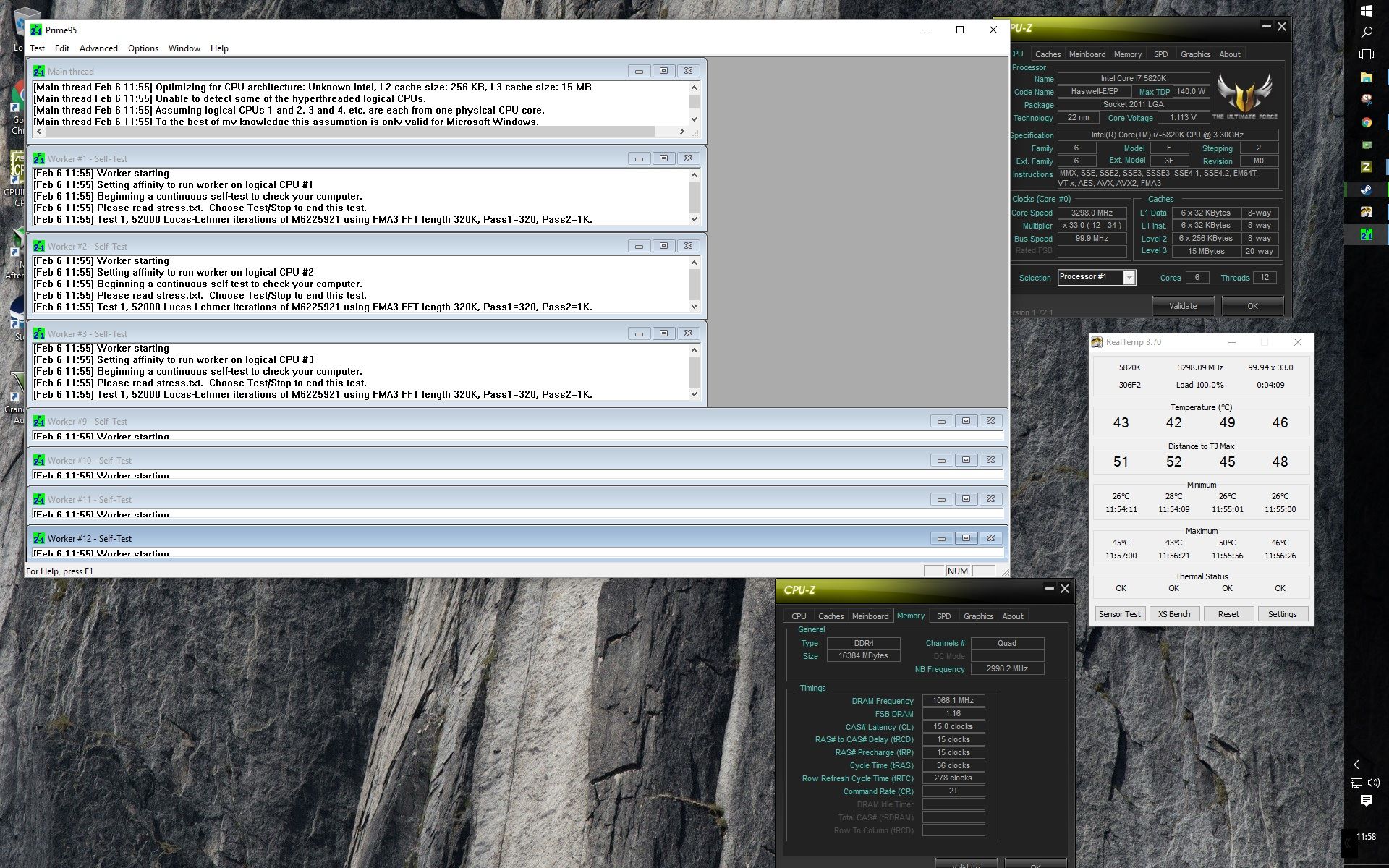Click the 11:58 taskbar clock
The height and width of the screenshot is (868, 1389).
(x=1367, y=837)
